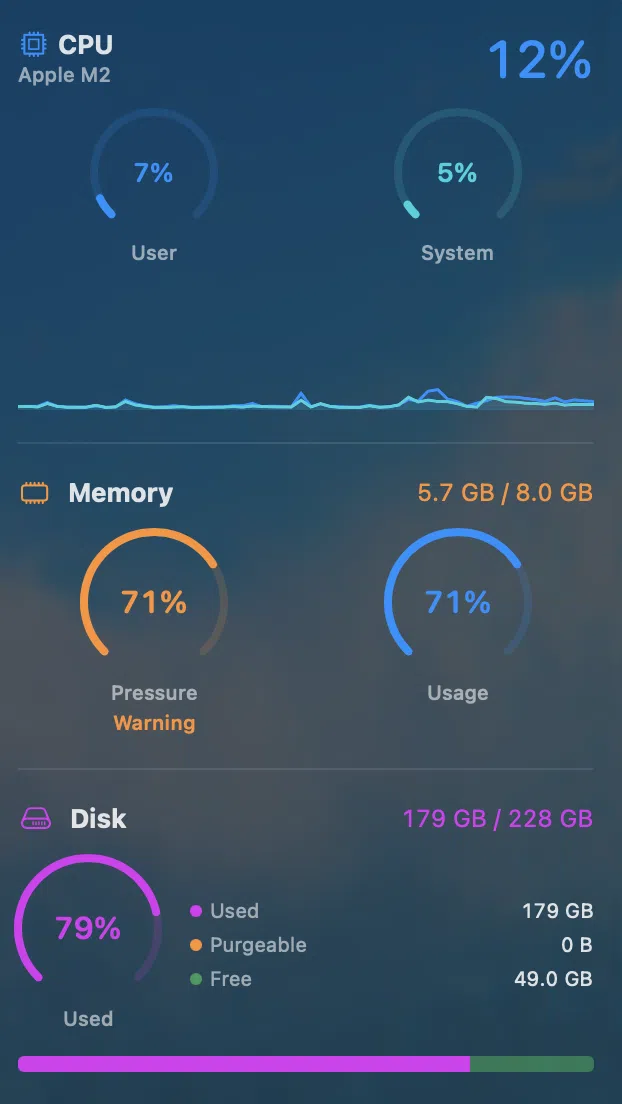Click the CPU chip icon
Viewport: 622px width, 1104px height.
[x=34, y=45]
